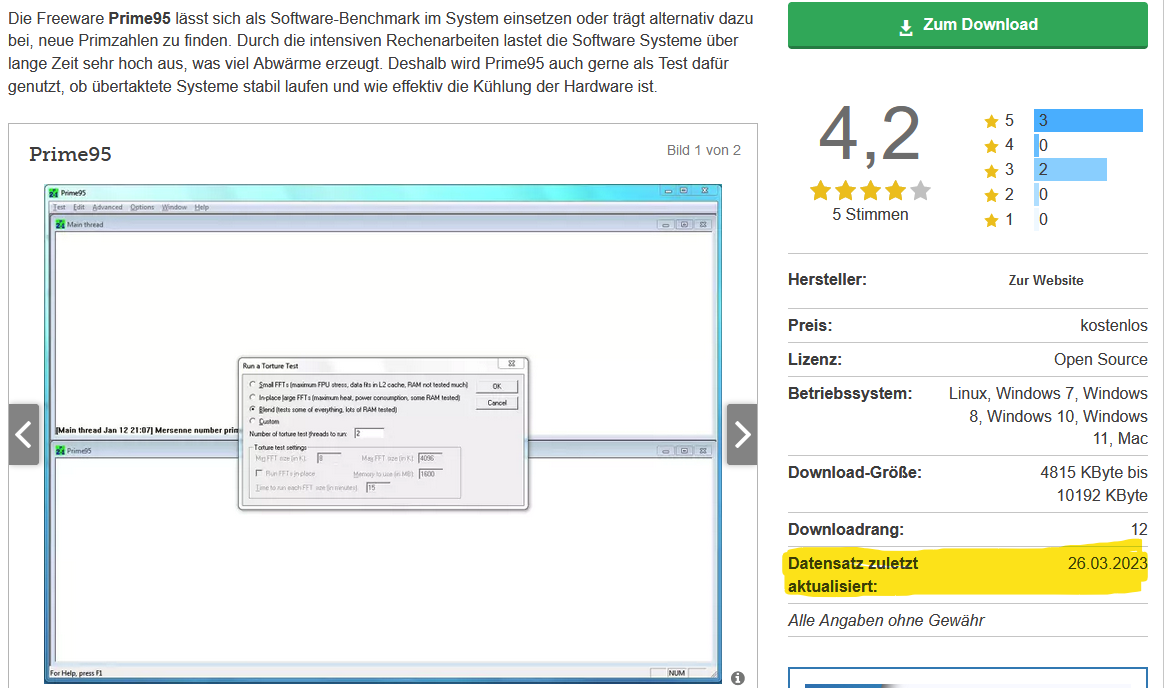This screenshot has height=688, width=1164.
Task: Click the 4-star rating bar
Action: (x=1036, y=145)
